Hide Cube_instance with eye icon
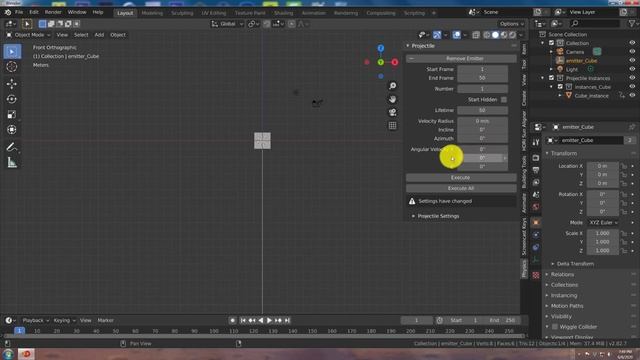The height and width of the screenshot is (360, 640). tap(632, 96)
